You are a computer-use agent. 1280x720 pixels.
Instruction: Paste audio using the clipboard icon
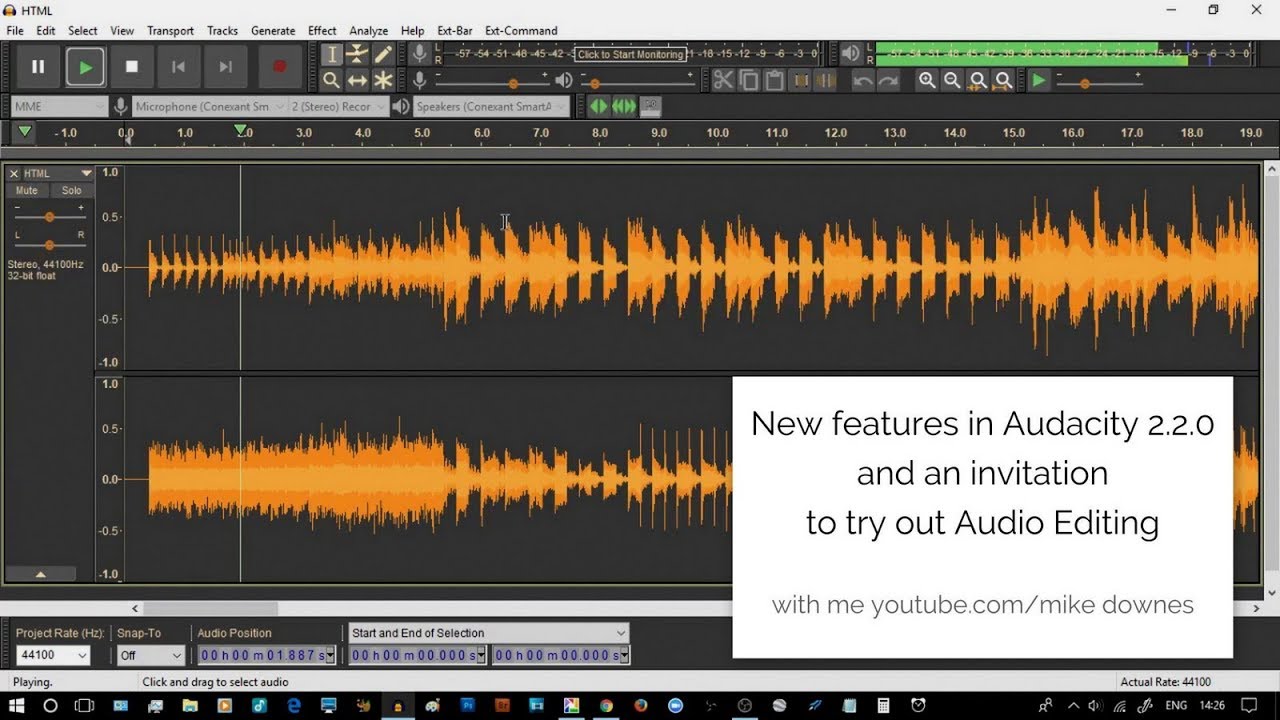pos(775,81)
